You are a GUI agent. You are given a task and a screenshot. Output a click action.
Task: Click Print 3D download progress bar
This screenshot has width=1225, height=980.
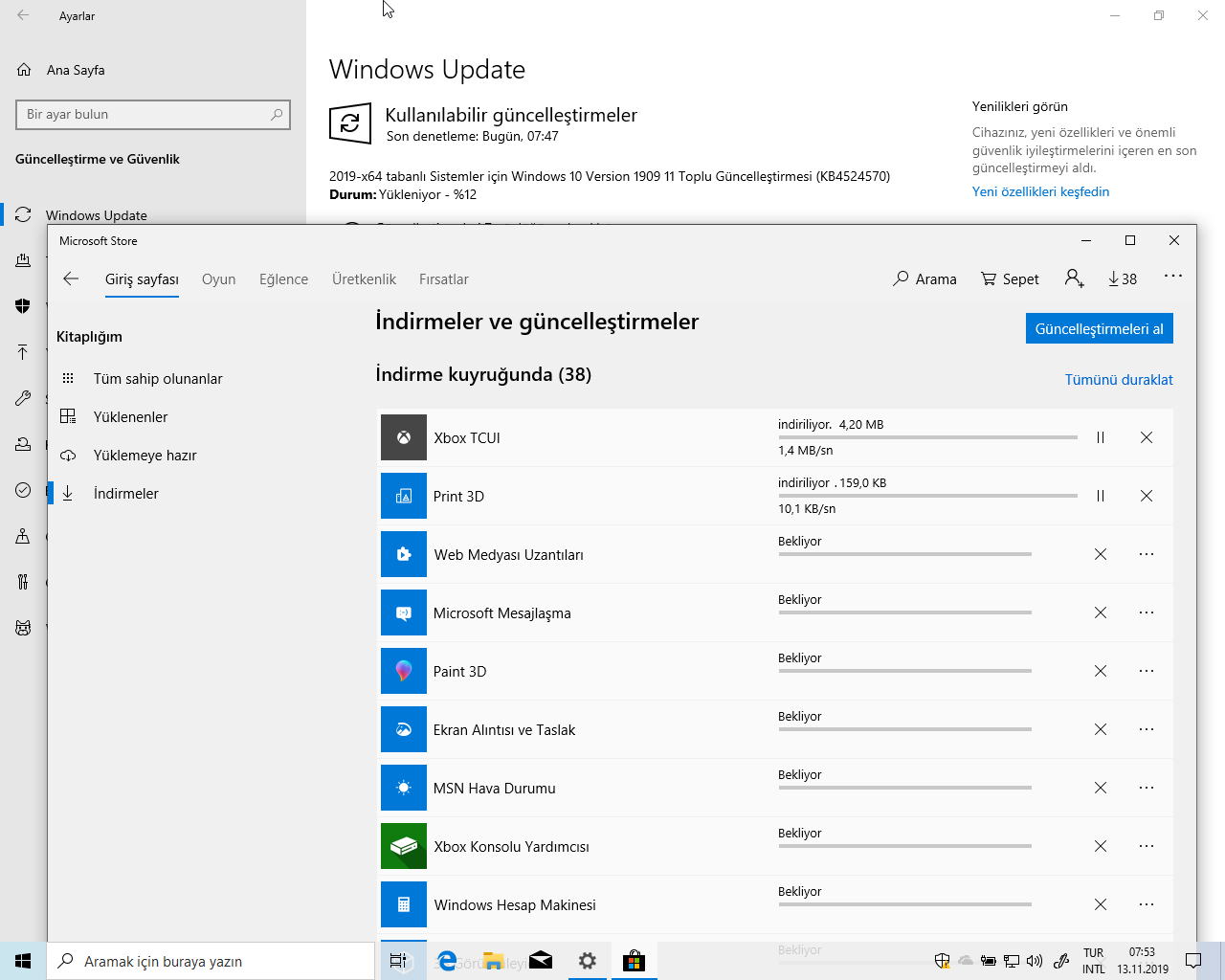[927, 496]
